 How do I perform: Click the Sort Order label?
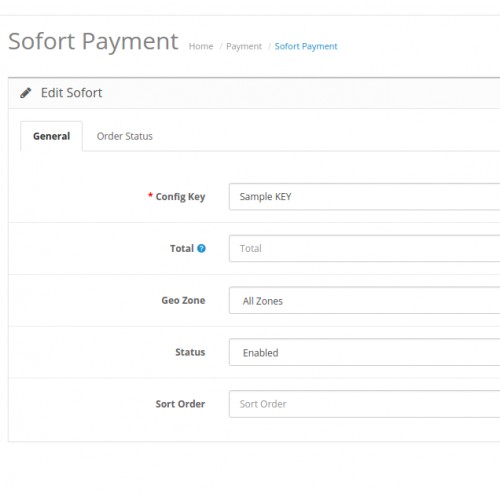pyautogui.click(x=180, y=404)
